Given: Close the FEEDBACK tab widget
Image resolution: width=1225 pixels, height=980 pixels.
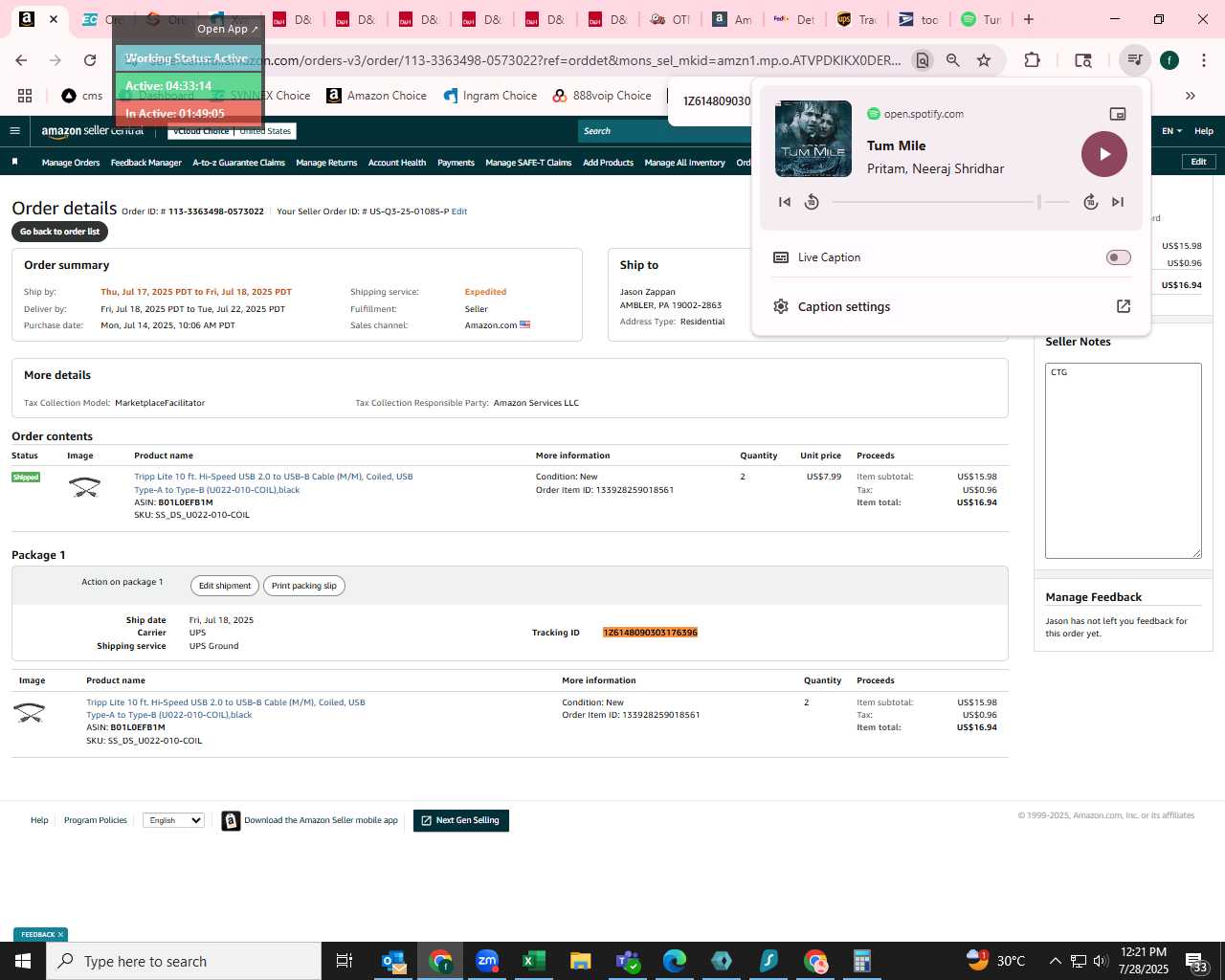Looking at the screenshot, I should [60, 935].
